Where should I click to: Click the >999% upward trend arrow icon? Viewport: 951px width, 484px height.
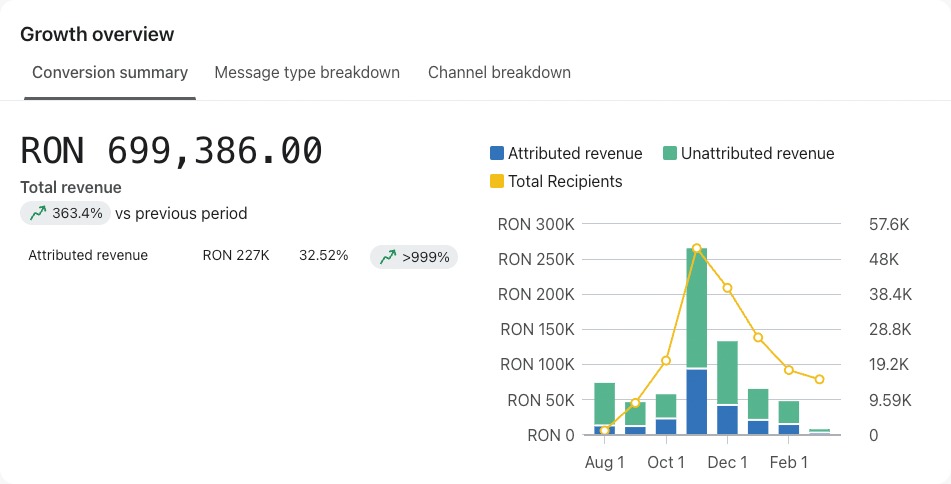[x=388, y=257]
